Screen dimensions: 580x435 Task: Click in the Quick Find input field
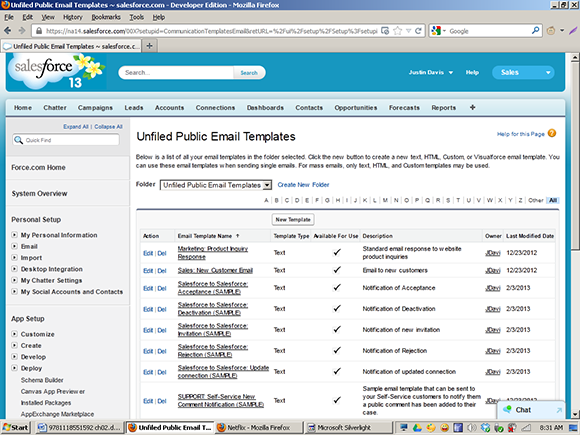(66, 140)
